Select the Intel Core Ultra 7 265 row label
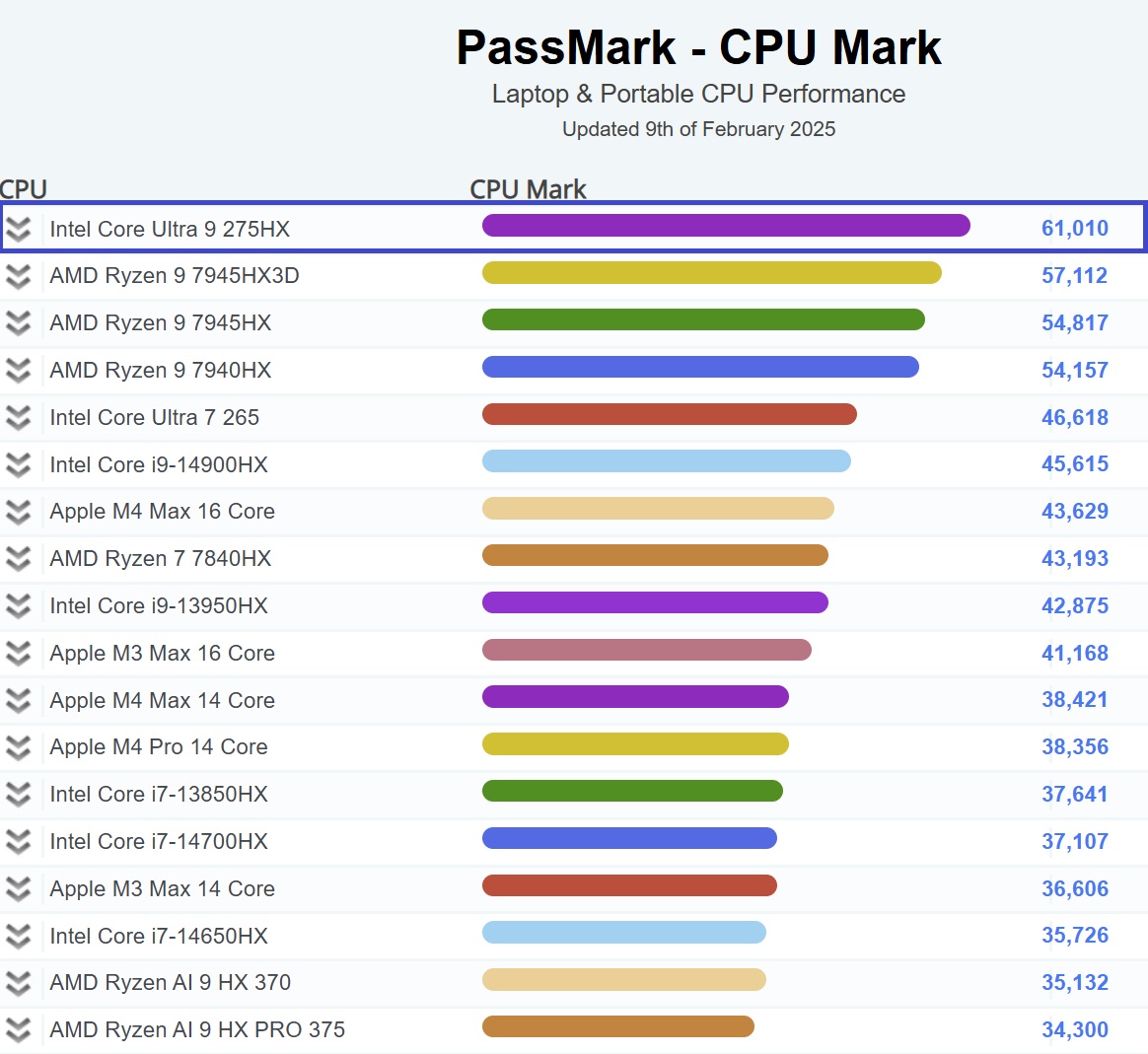This screenshot has height=1054, width=1148. pyautogui.click(x=154, y=417)
